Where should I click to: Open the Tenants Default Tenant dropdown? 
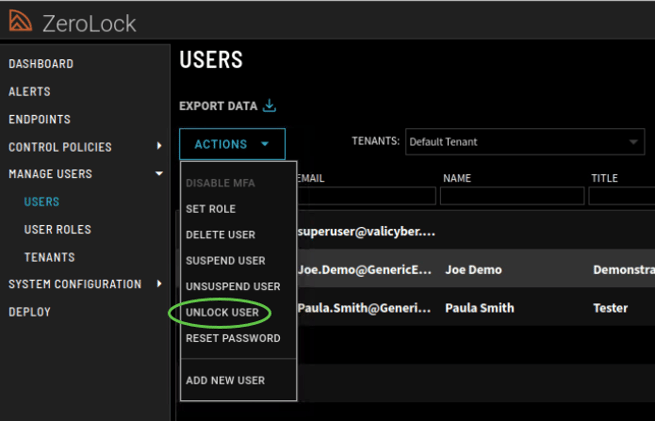click(525, 142)
